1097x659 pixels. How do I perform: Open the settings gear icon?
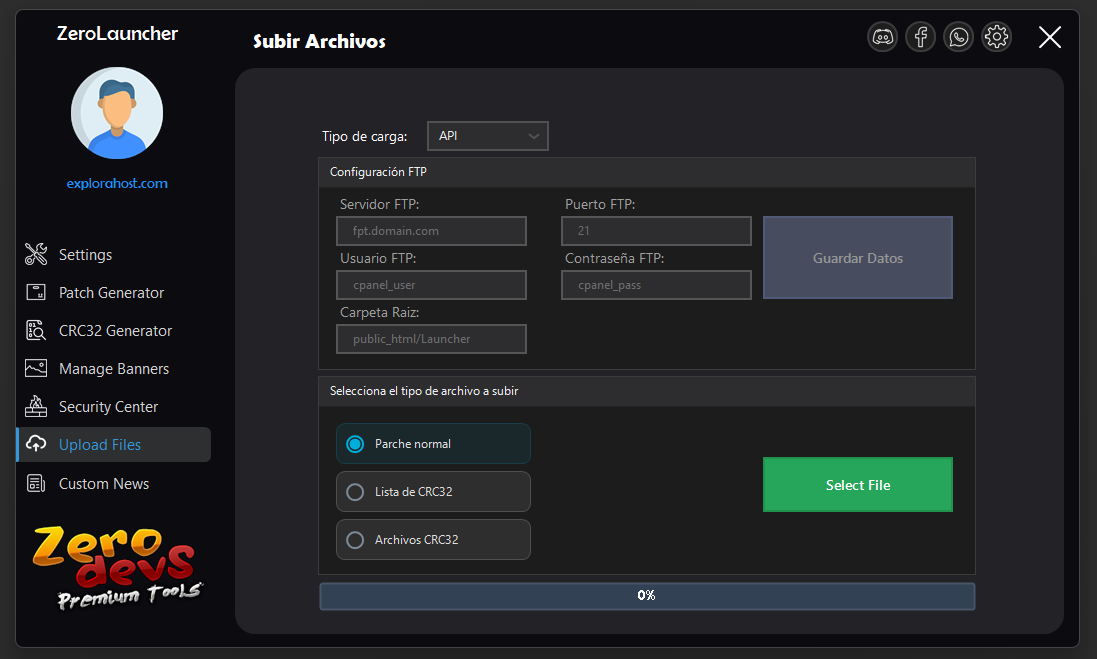tap(996, 37)
